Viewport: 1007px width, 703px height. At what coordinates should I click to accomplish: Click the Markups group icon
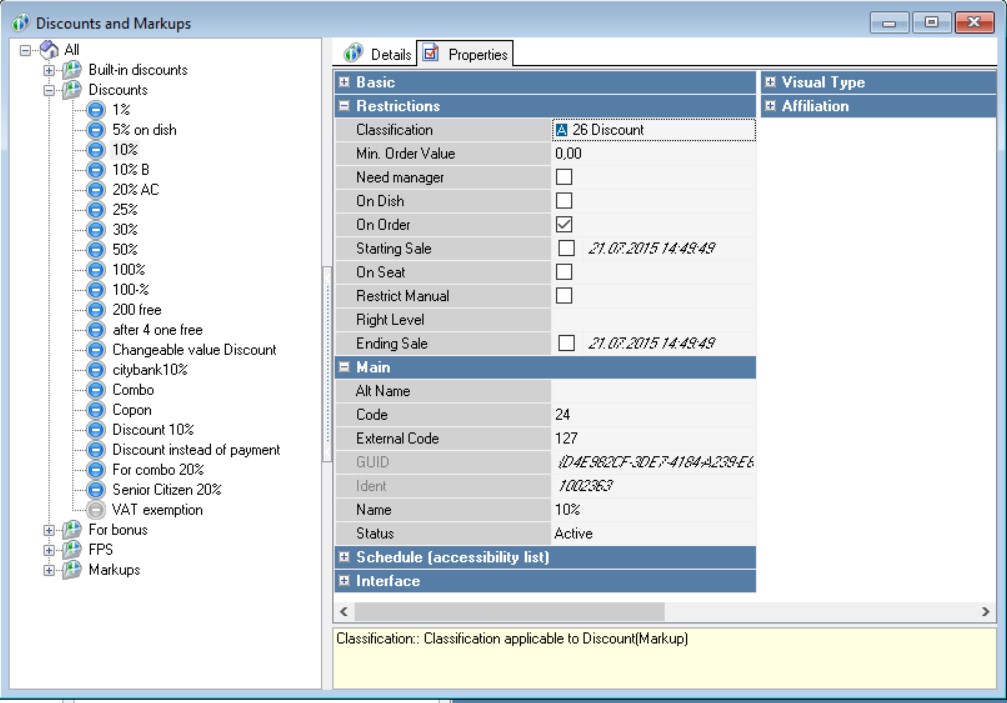pyautogui.click(x=72, y=570)
